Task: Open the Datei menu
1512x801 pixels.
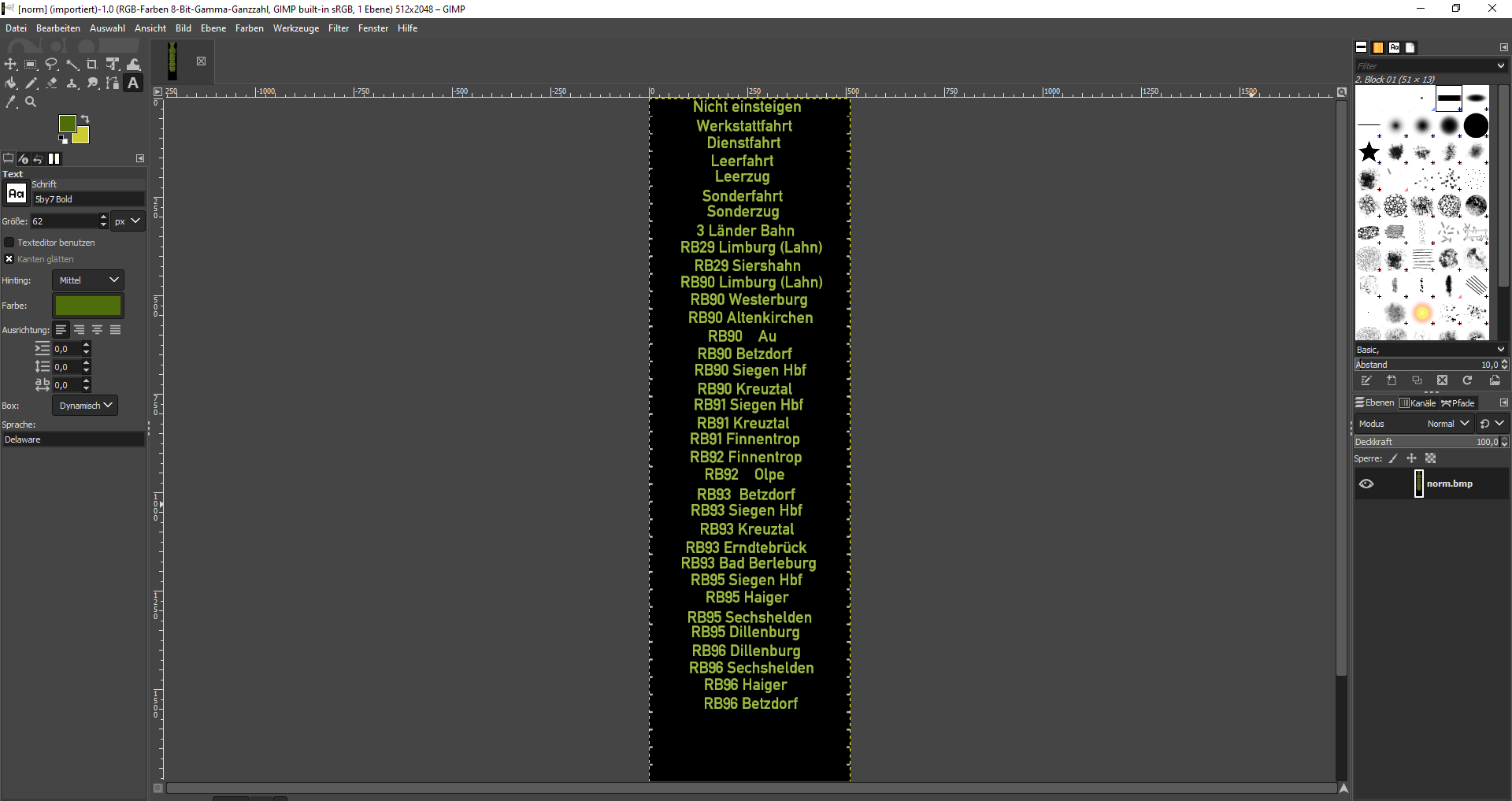Action: click(x=16, y=28)
